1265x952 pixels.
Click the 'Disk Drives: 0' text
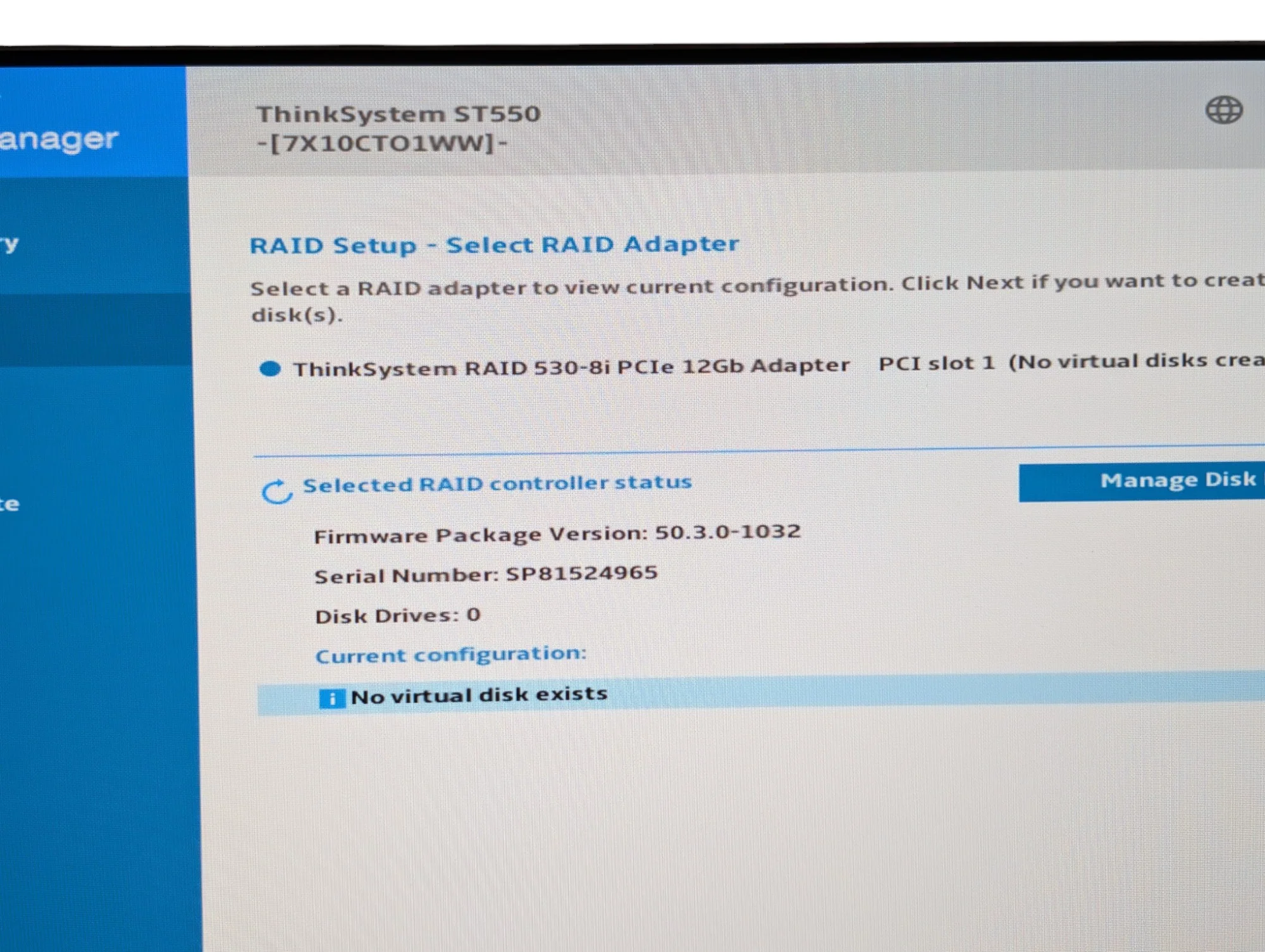(x=398, y=615)
